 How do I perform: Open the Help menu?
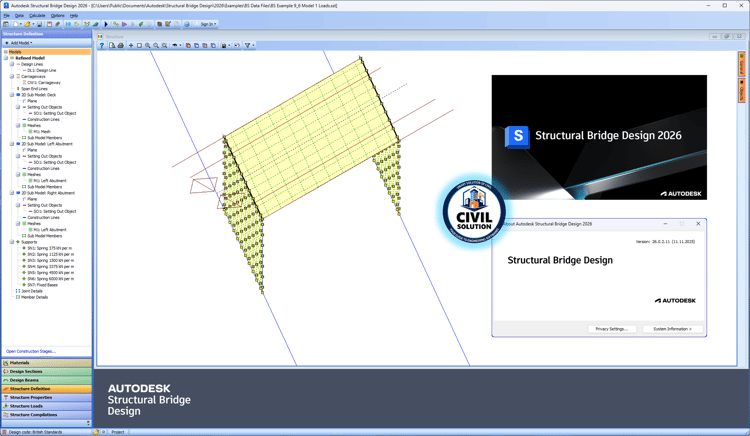pos(74,16)
